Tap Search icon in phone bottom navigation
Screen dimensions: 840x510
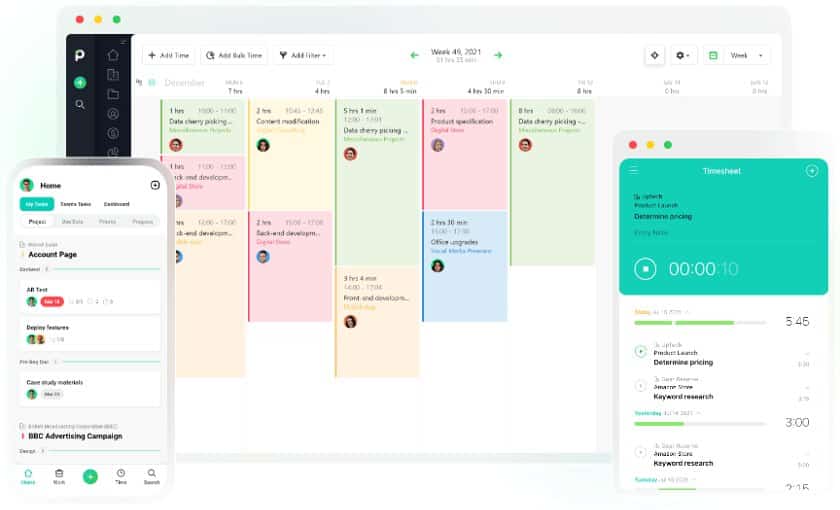[x=152, y=476]
